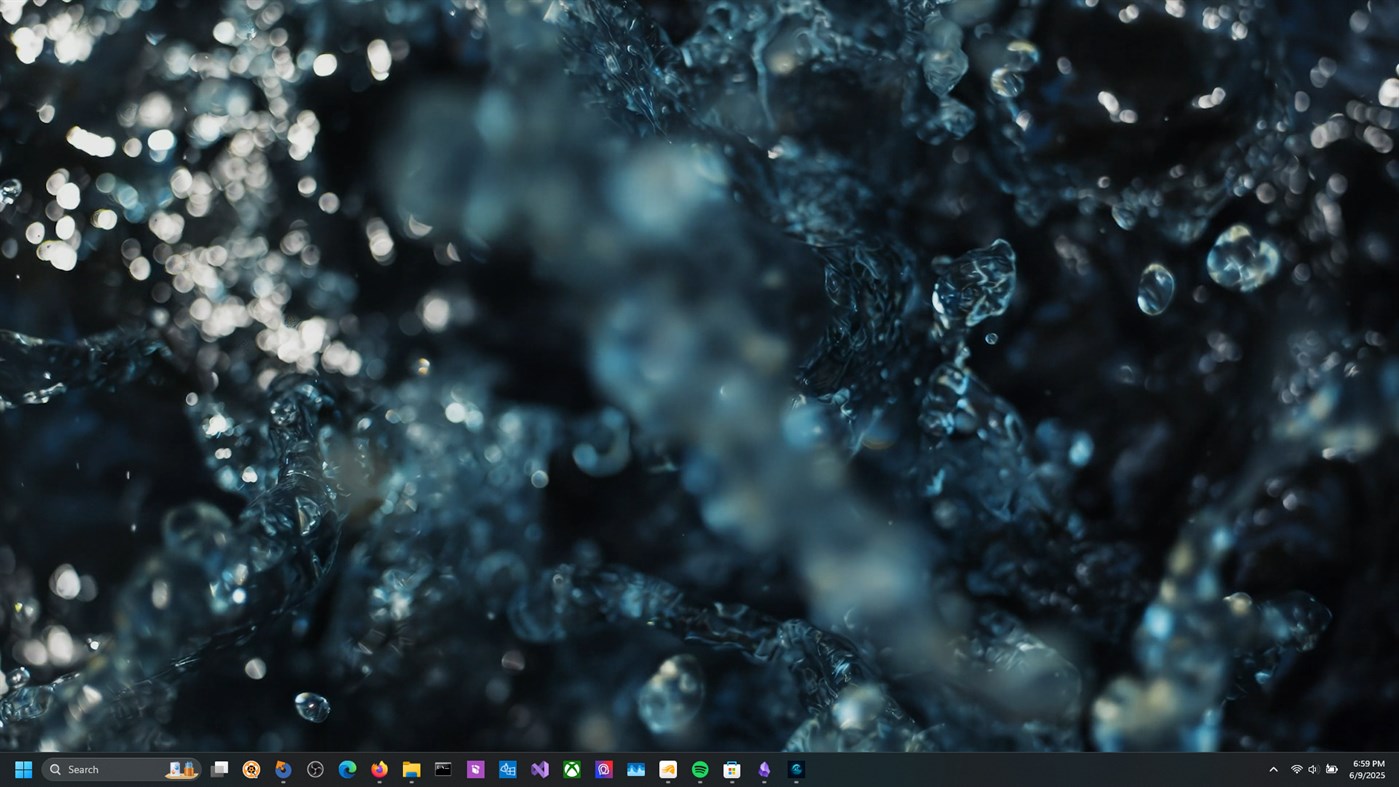This screenshot has width=1399, height=787.
Task: Expand the hidden system tray icons
Action: [x=1272, y=769]
